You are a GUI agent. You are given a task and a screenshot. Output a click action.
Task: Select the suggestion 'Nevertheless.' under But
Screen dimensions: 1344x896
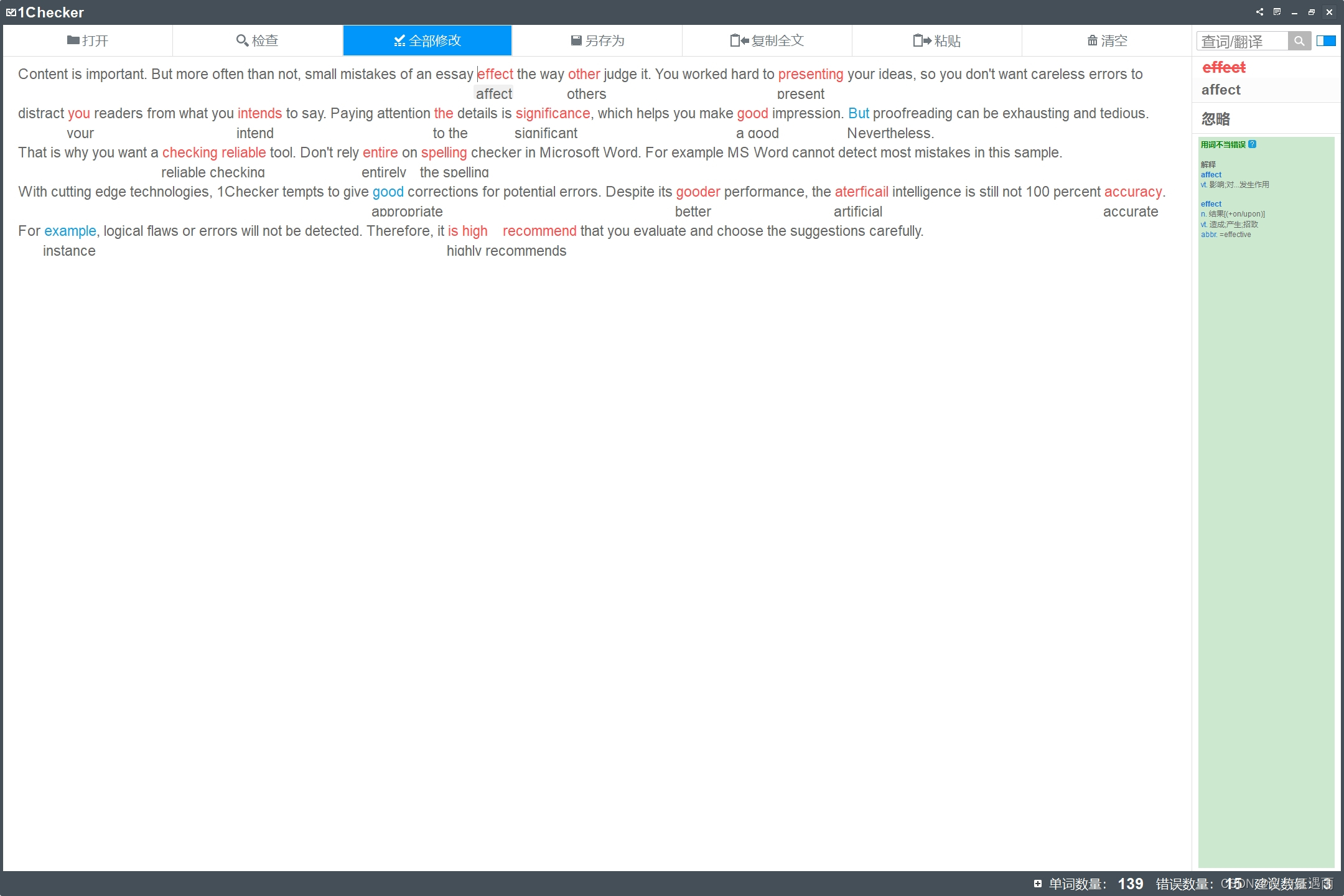pyautogui.click(x=890, y=133)
